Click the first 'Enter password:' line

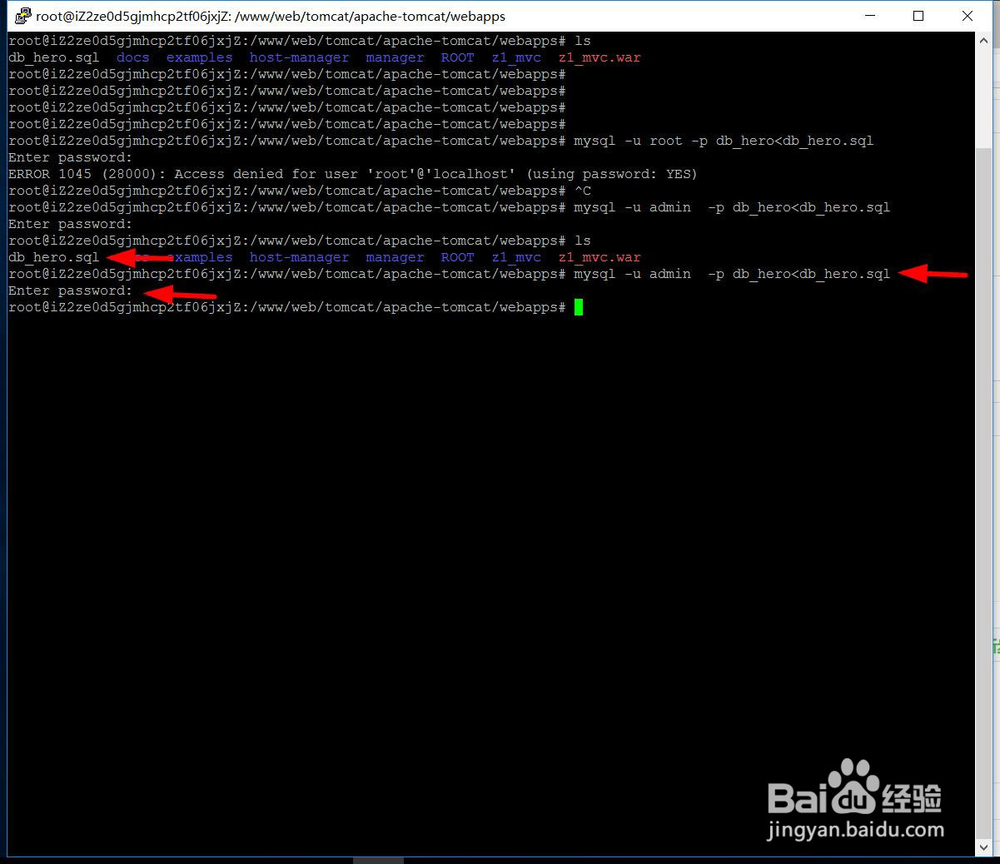point(70,157)
